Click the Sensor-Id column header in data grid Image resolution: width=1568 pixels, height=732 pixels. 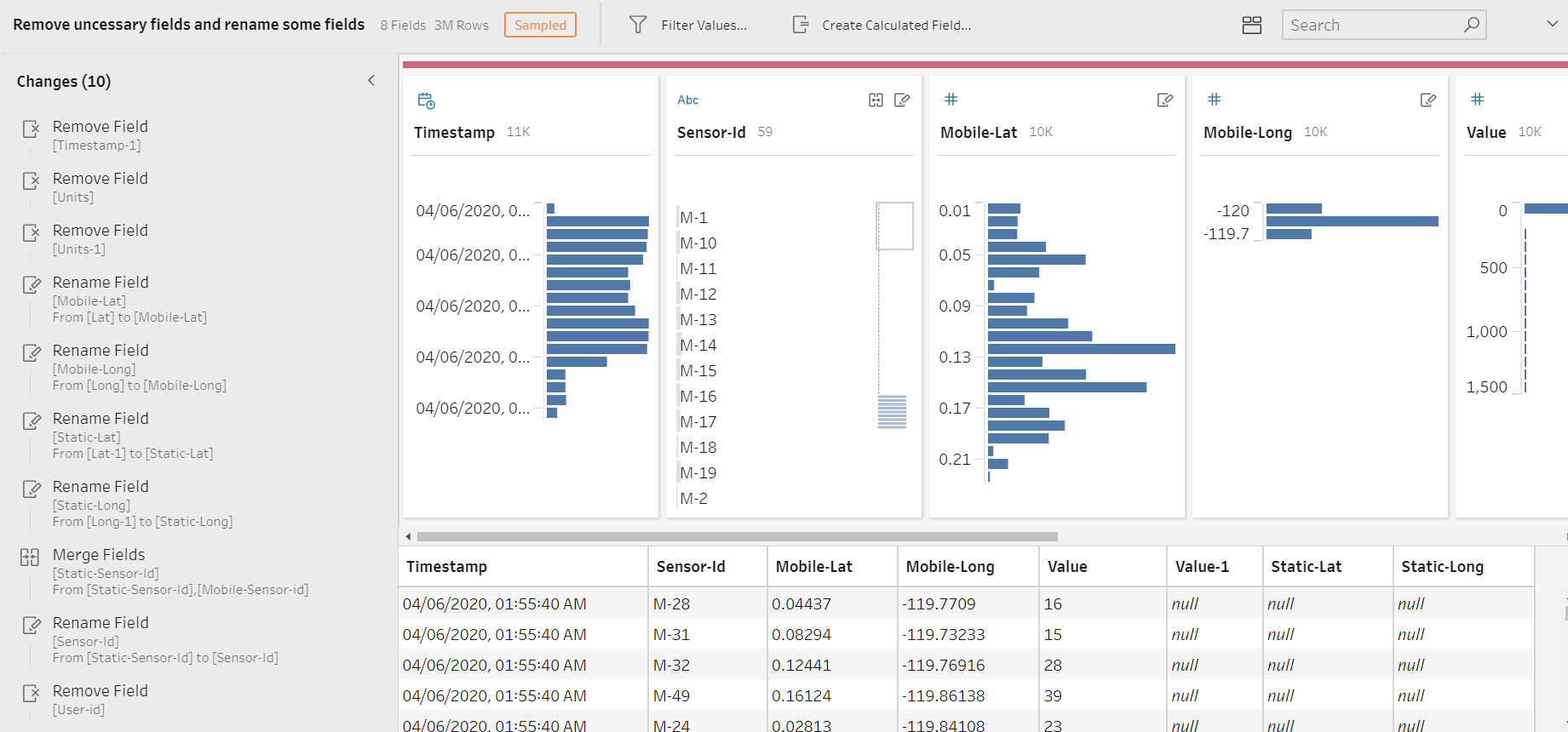point(708,567)
